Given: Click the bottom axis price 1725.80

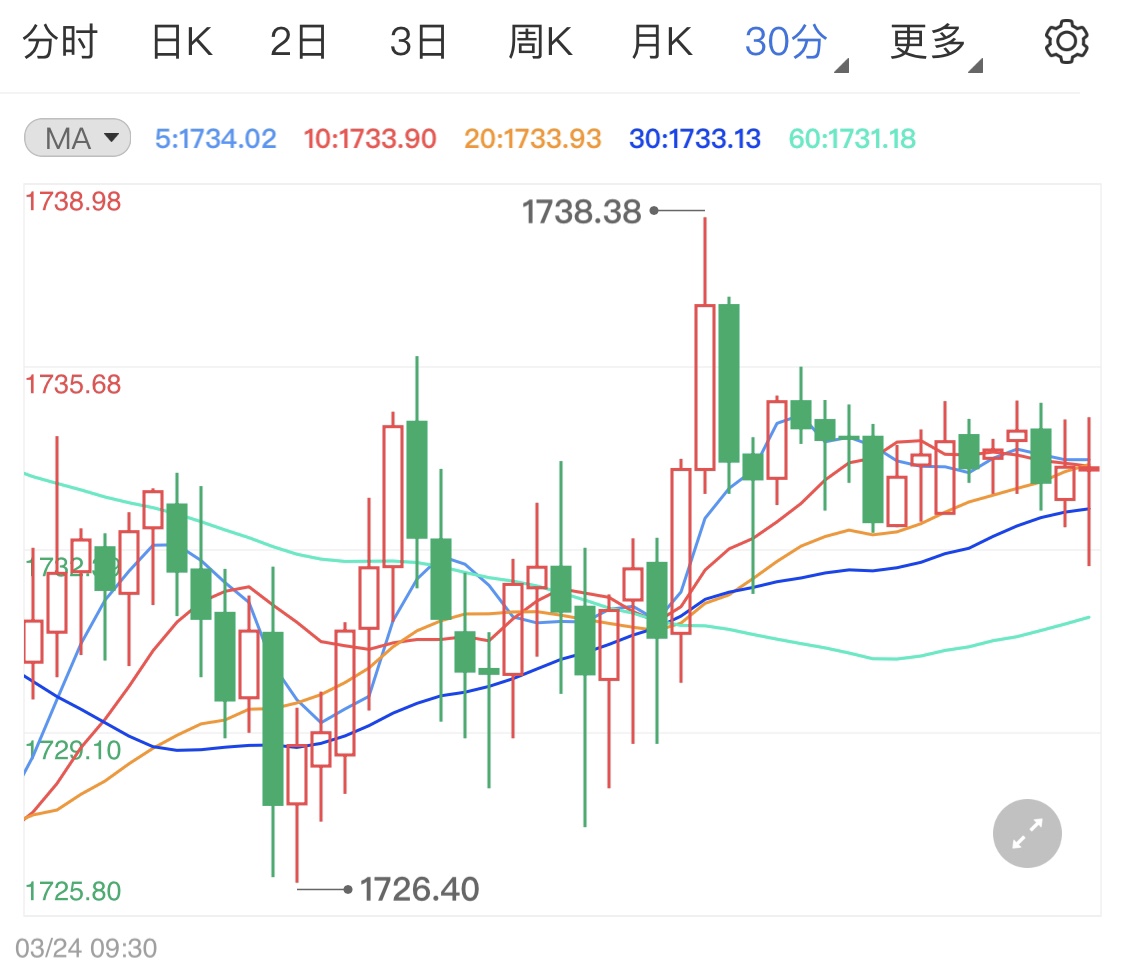Looking at the screenshot, I should 73,892.
